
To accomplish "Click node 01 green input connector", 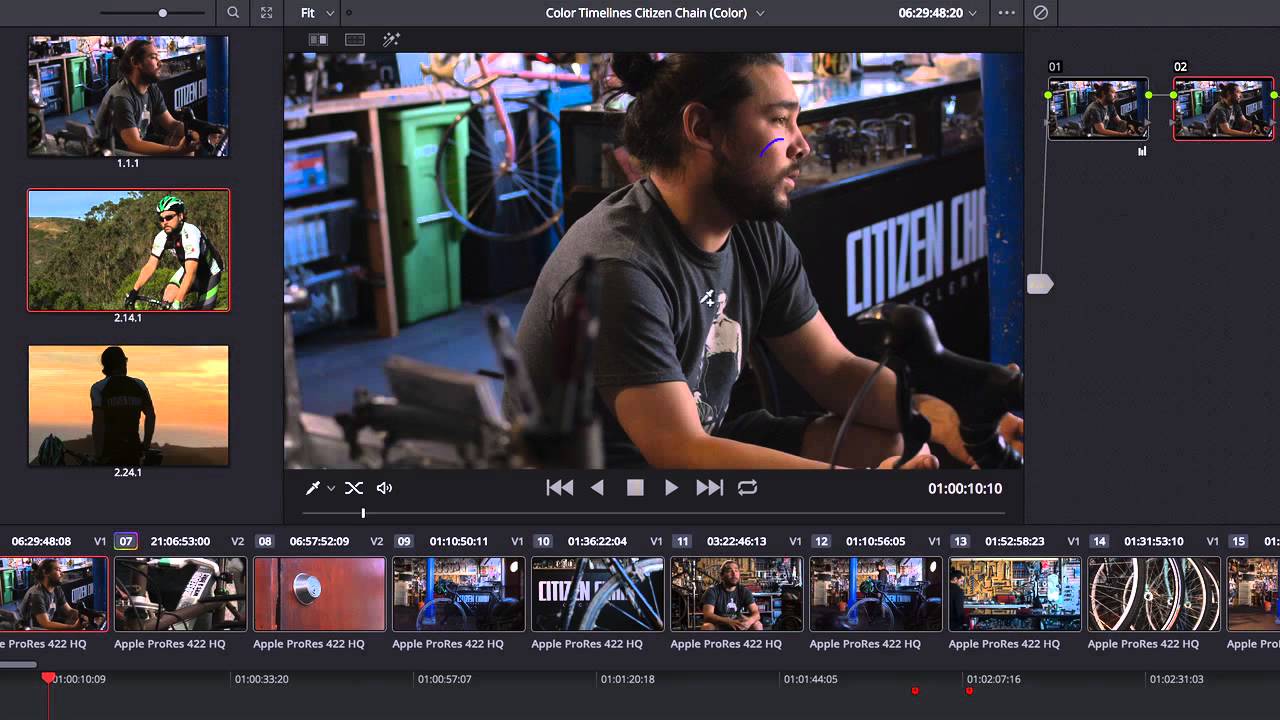I will tap(1048, 95).
